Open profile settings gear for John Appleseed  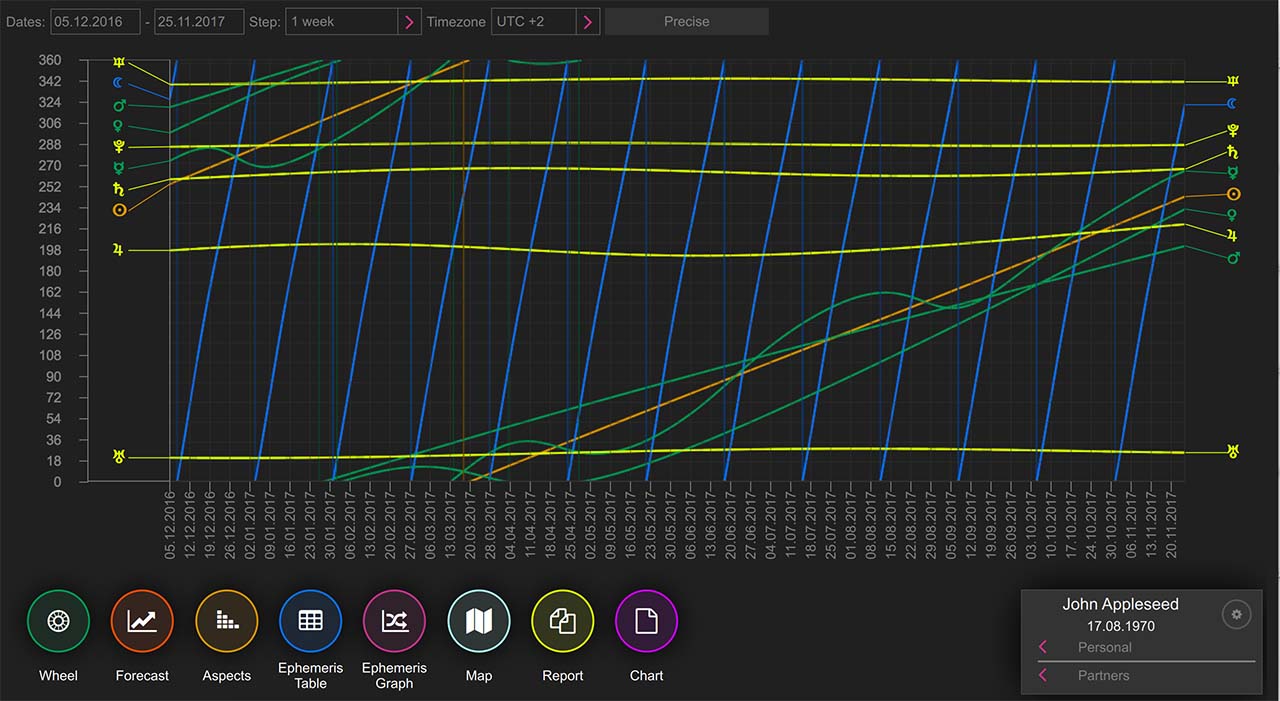pos(1236,614)
